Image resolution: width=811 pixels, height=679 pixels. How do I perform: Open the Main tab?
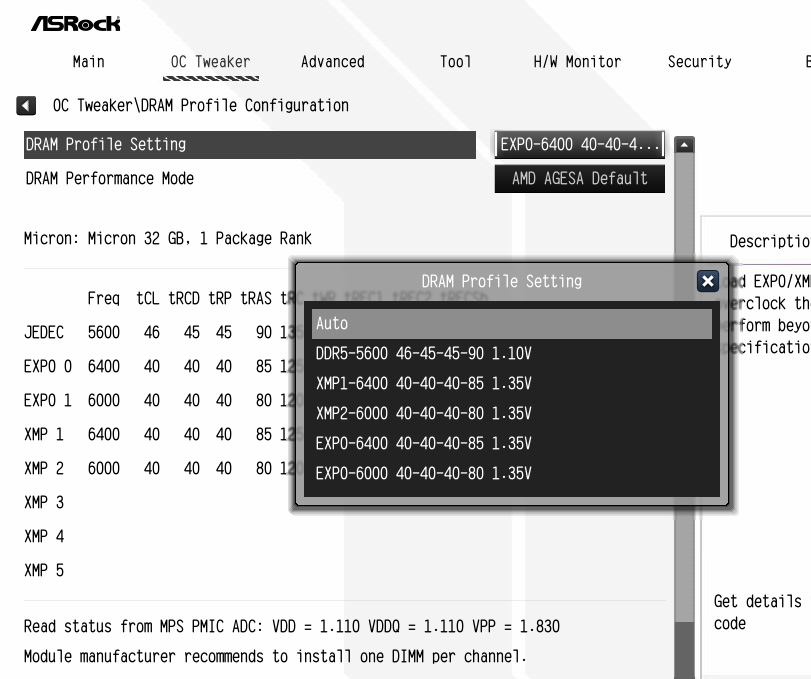click(88, 62)
